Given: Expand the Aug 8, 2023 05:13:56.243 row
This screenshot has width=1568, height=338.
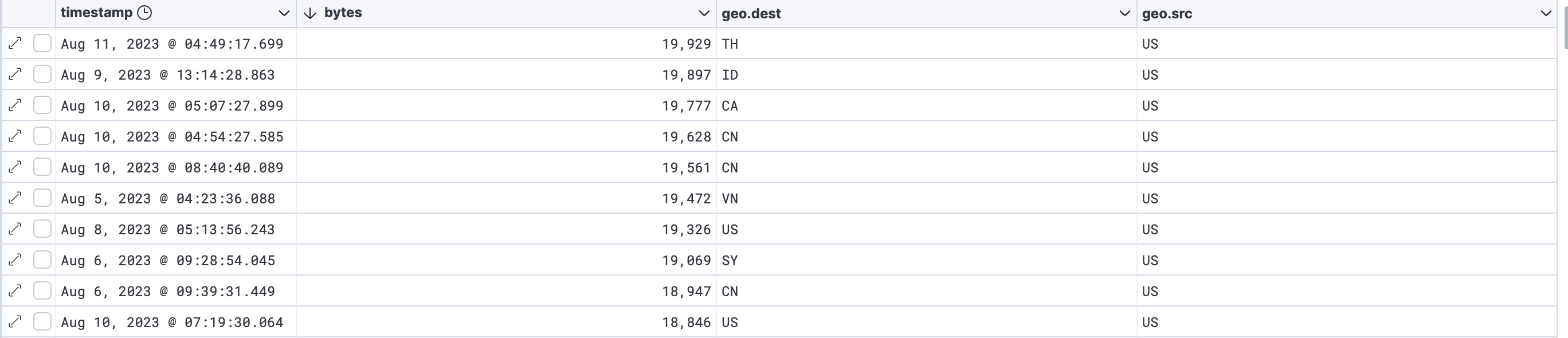Looking at the screenshot, I should (x=15, y=229).
